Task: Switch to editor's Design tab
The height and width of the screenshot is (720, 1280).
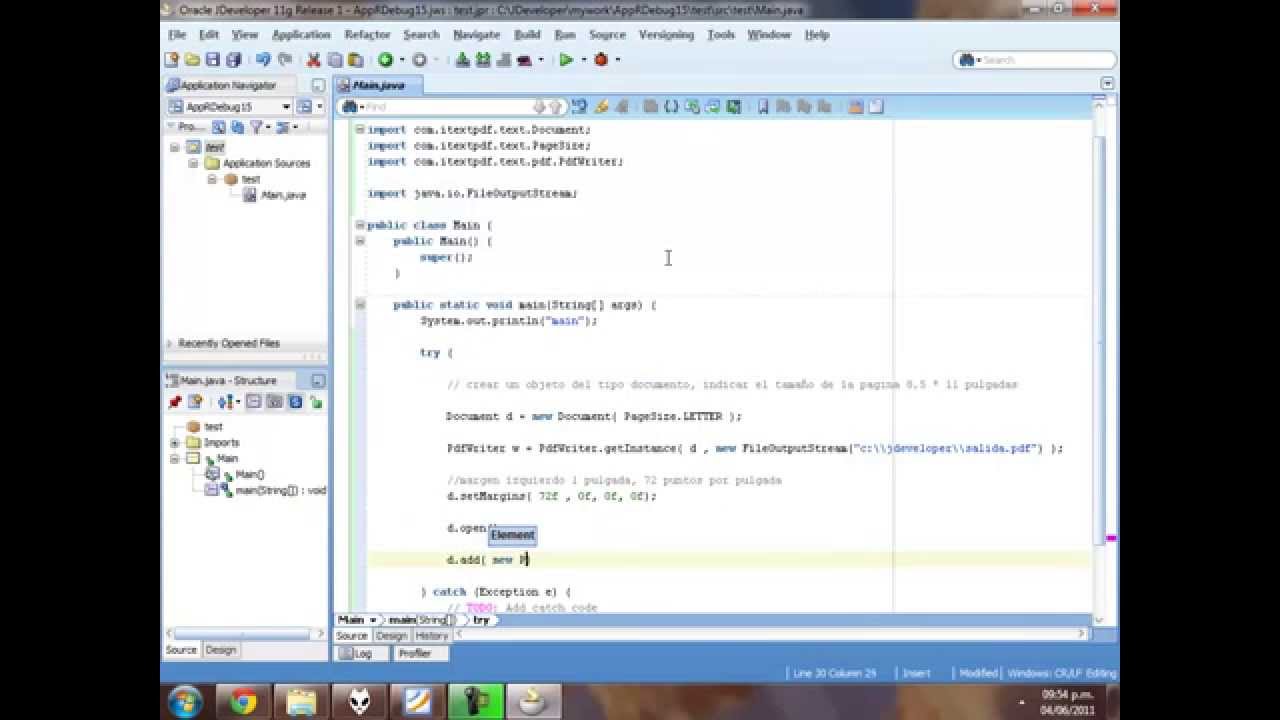Action: pos(391,636)
